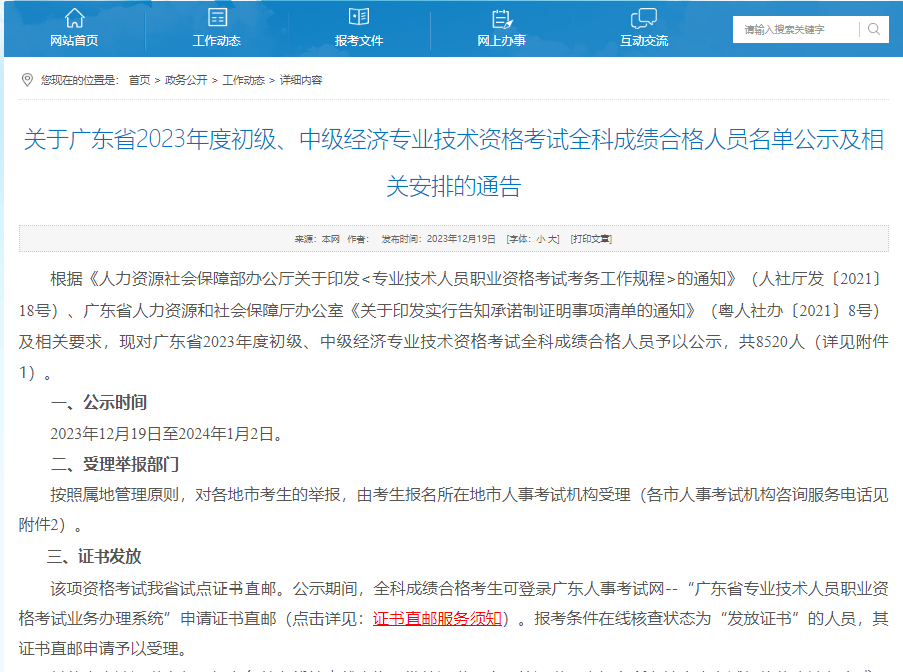Open the red 证书直邮服务须知 link
Screen dimensions: 903x672
(x=437, y=618)
